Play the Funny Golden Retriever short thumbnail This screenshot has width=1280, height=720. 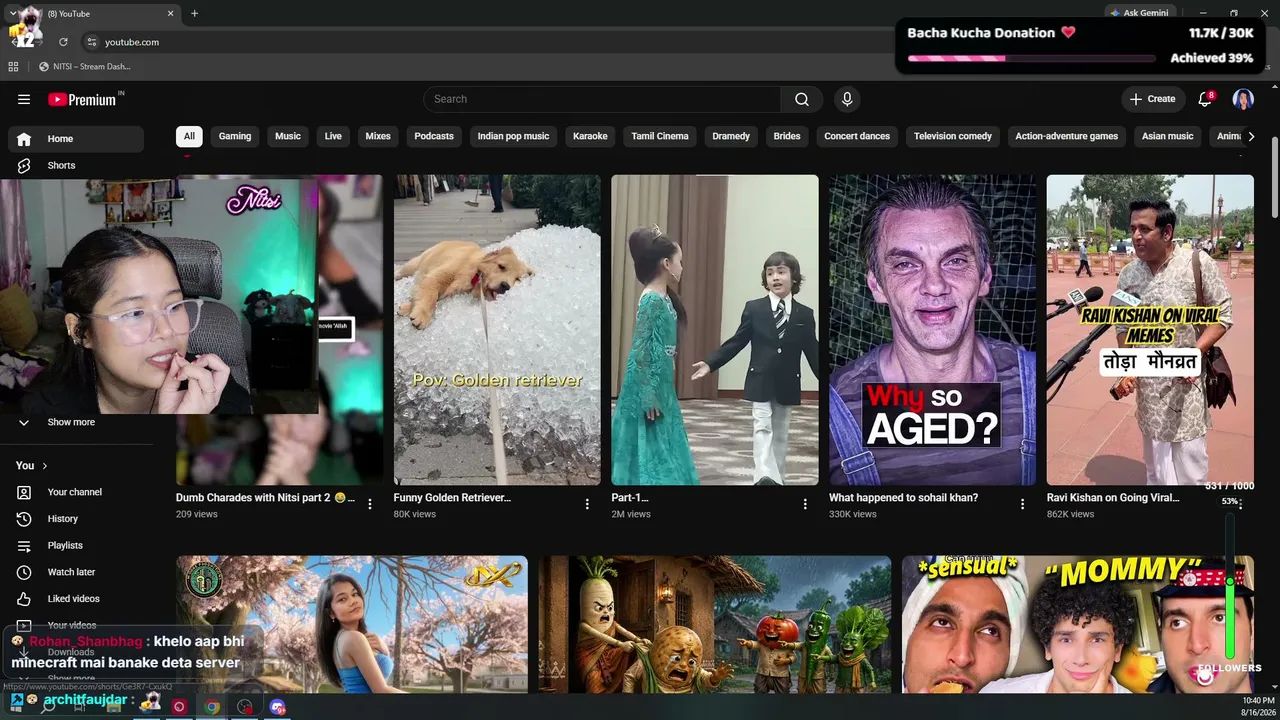tap(497, 330)
